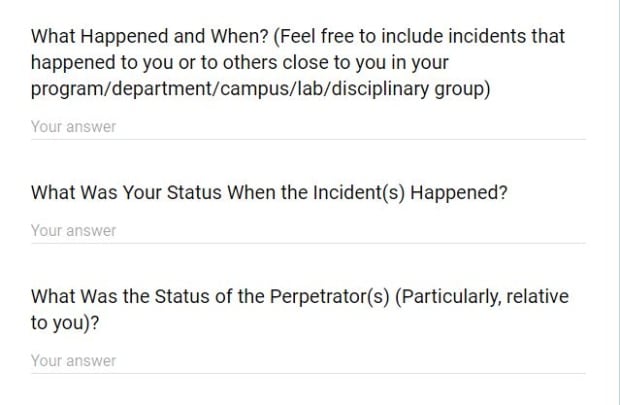Screen dimensions: 620x405
Task: Click the underline of the second answer field
Action: [x=308, y=243]
